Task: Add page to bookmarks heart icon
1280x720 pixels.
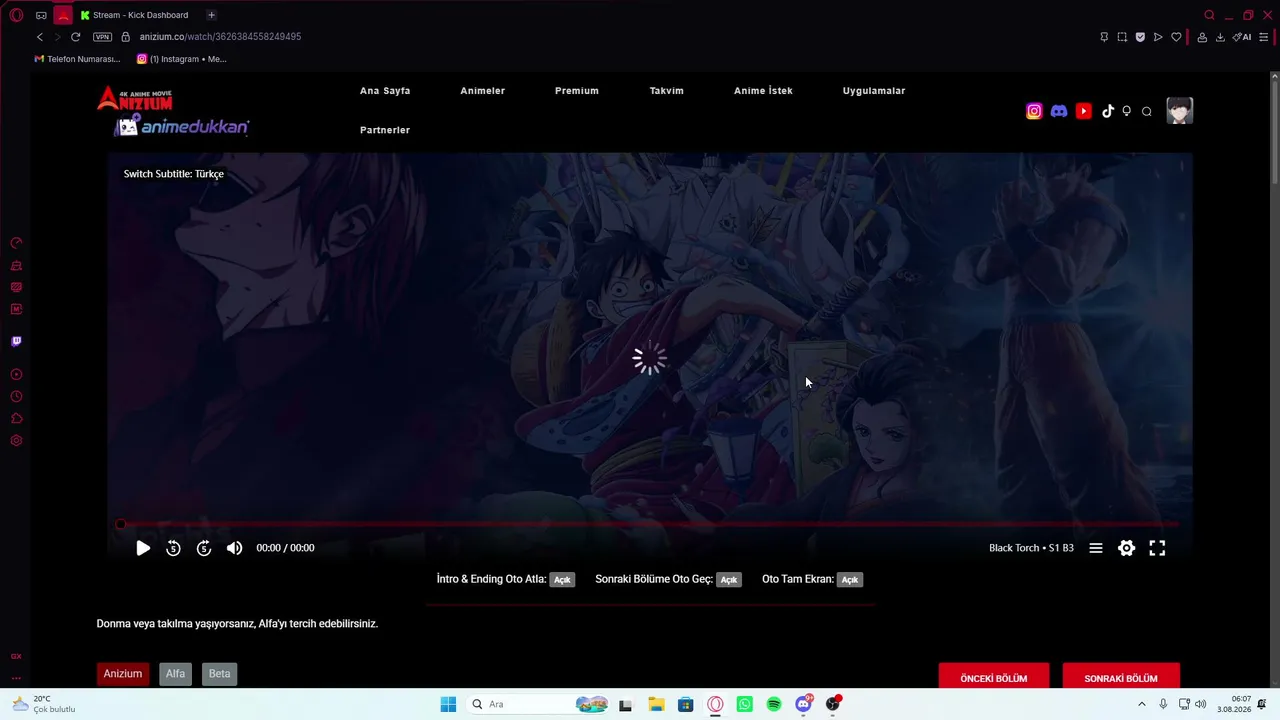Action: pyautogui.click(x=1176, y=37)
